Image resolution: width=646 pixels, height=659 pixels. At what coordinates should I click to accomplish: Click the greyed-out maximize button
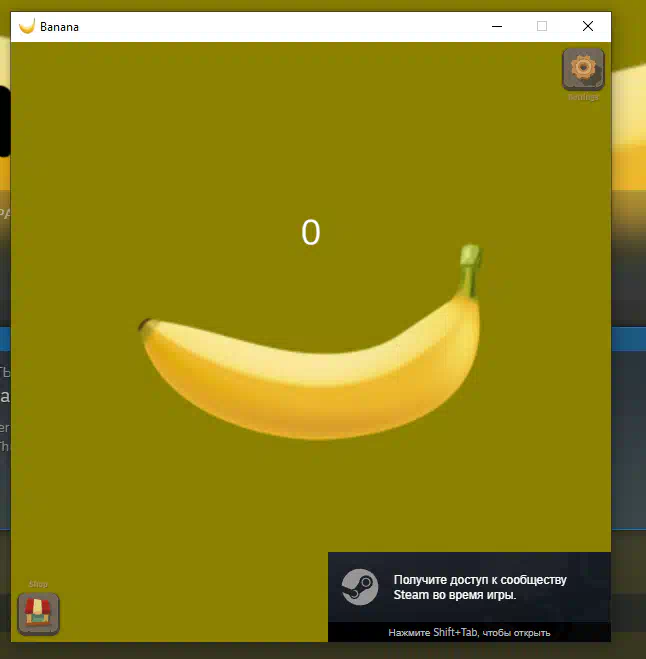(542, 26)
